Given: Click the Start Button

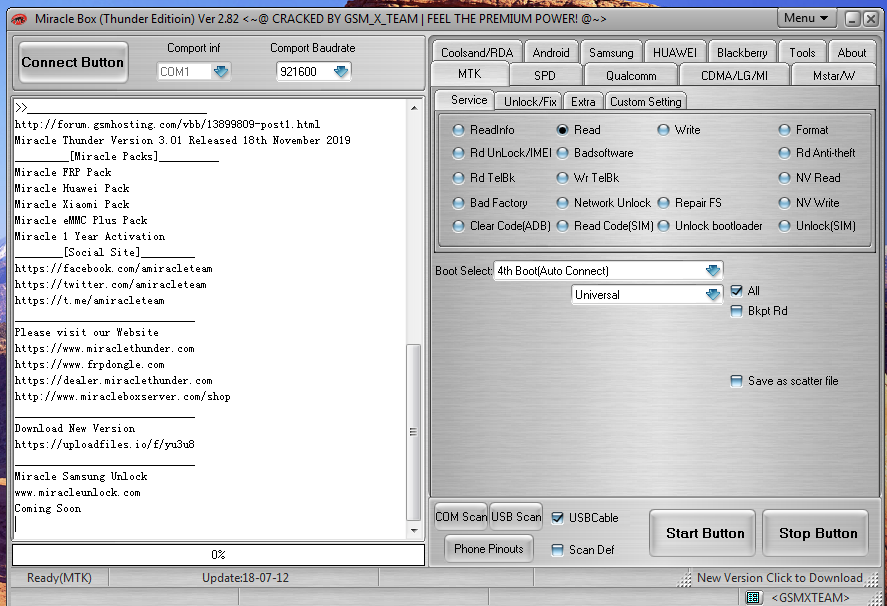Looking at the screenshot, I should pos(705,533).
